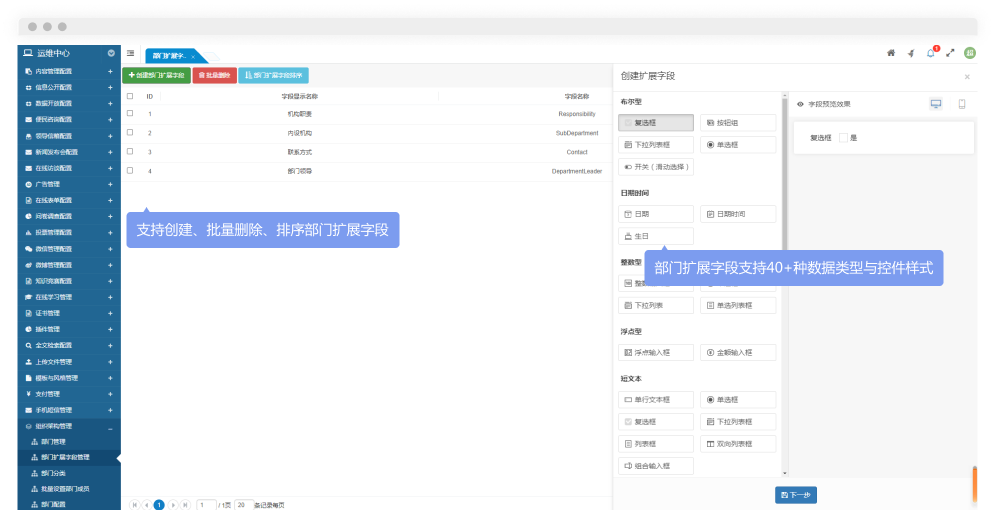Viewport: 996px width, 529px height.
Task: Click the sidebar collapse hamburger icon
Action: pyautogui.click(x=131, y=53)
